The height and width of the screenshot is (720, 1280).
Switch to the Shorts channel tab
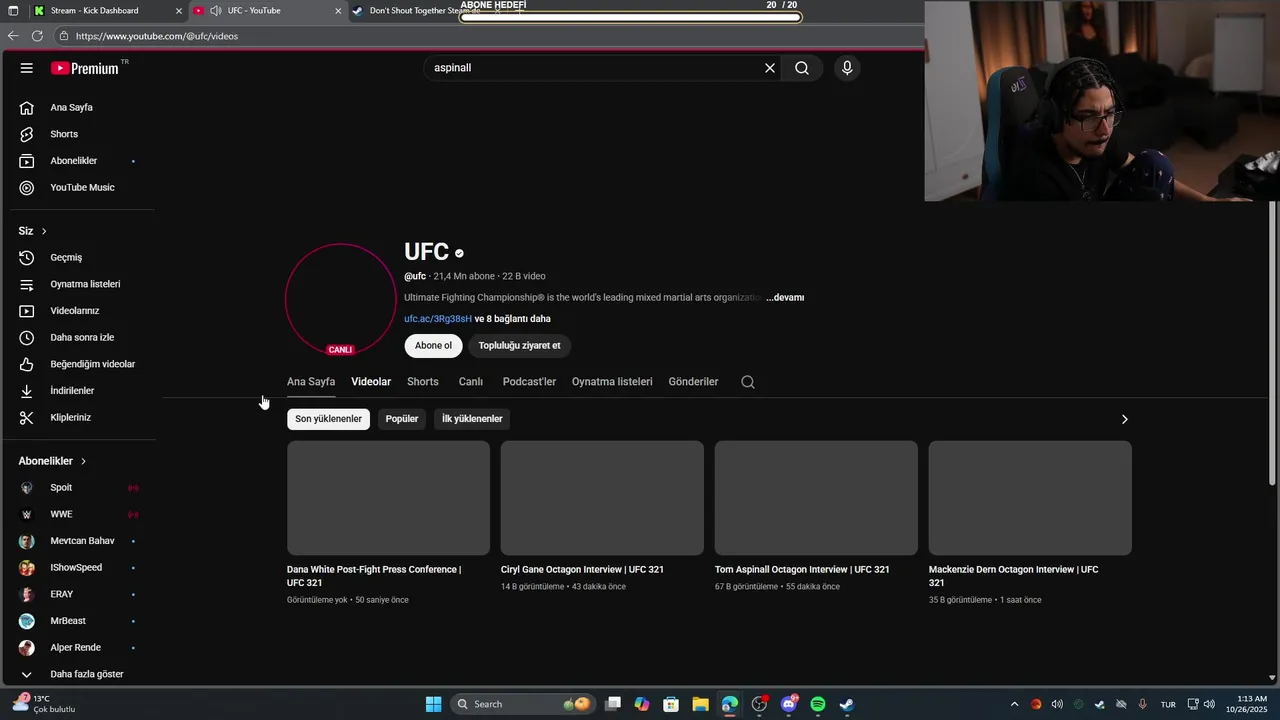click(x=423, y=382)
